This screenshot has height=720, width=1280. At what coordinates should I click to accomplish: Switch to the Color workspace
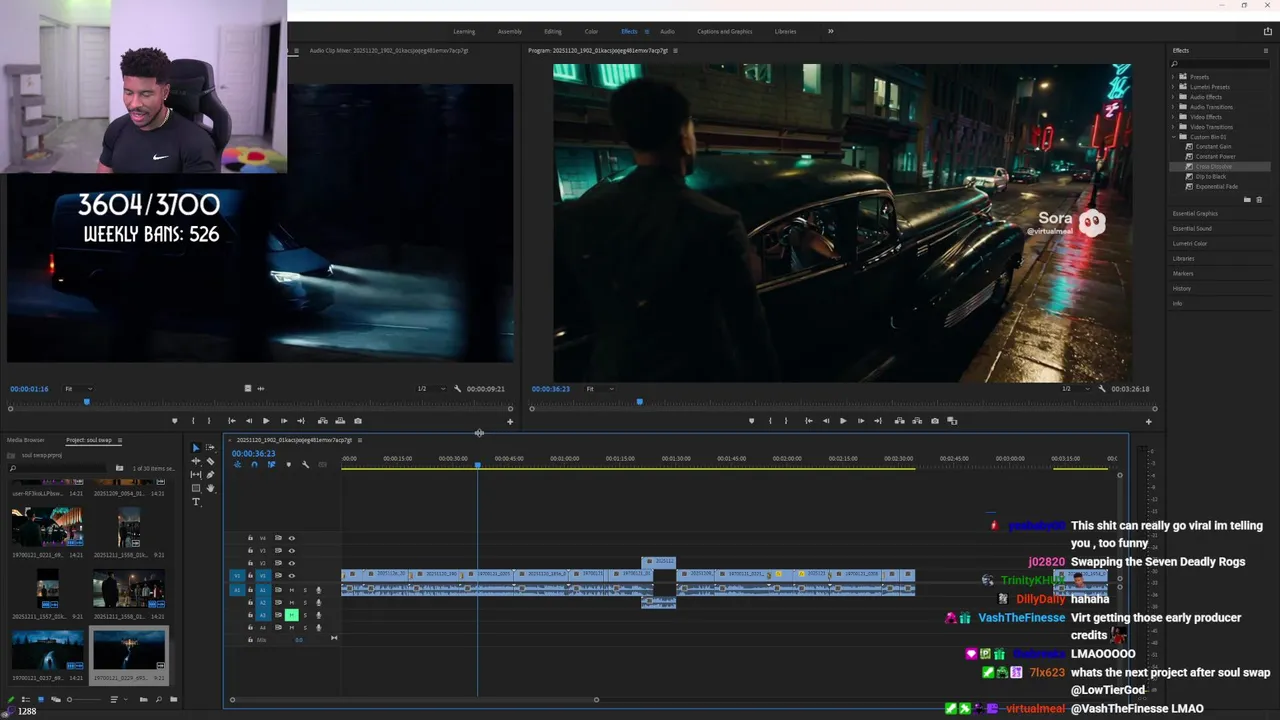click(591, 31)
